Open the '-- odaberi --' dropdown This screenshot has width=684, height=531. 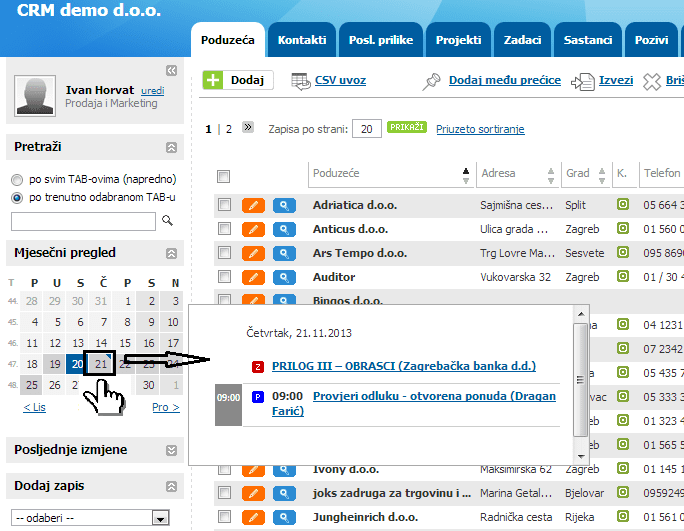88,518
